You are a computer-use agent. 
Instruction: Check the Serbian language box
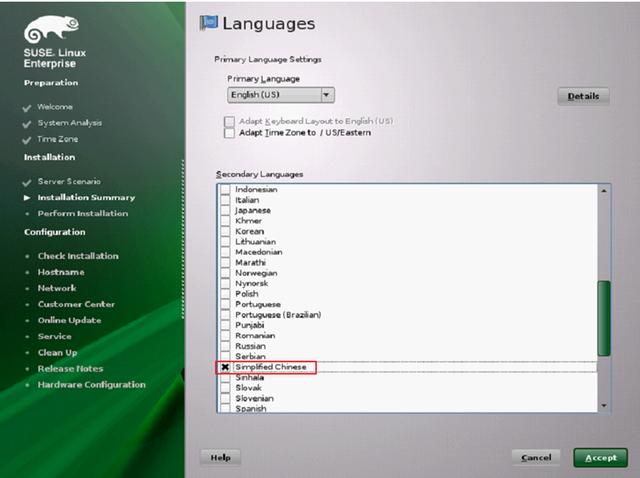225,356
